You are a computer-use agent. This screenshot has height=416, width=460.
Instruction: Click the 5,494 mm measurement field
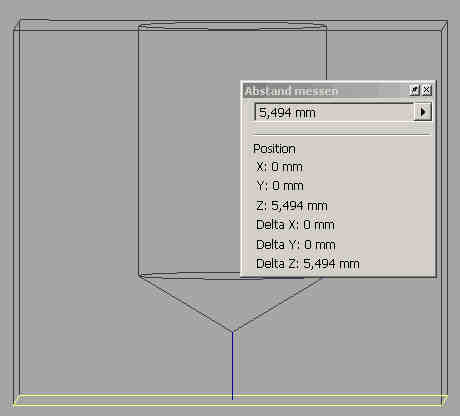(x=334, y=112)
